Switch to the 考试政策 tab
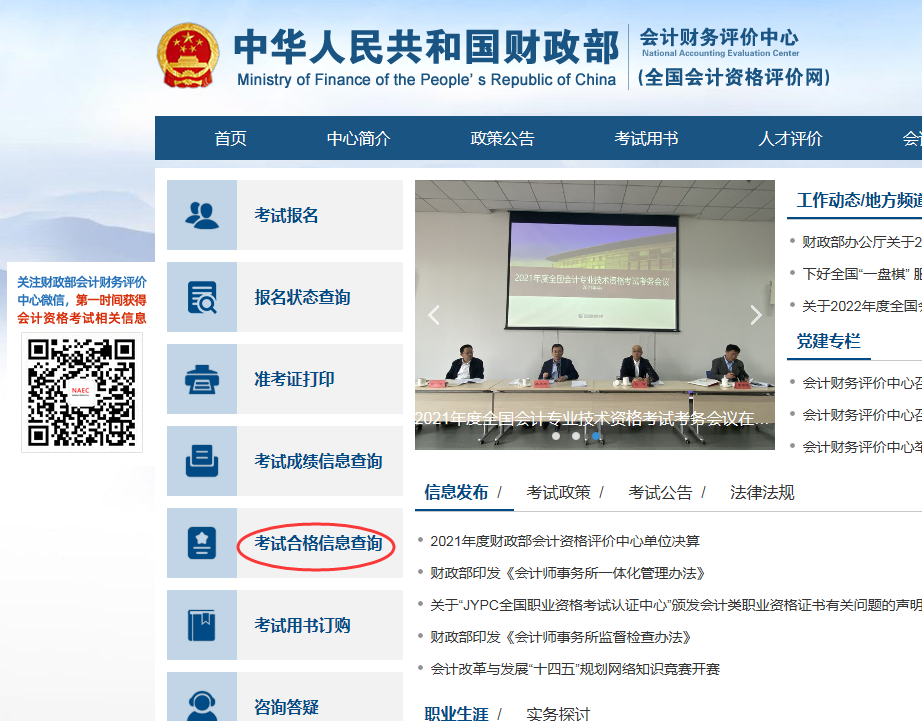 click(x=558, y=492)
